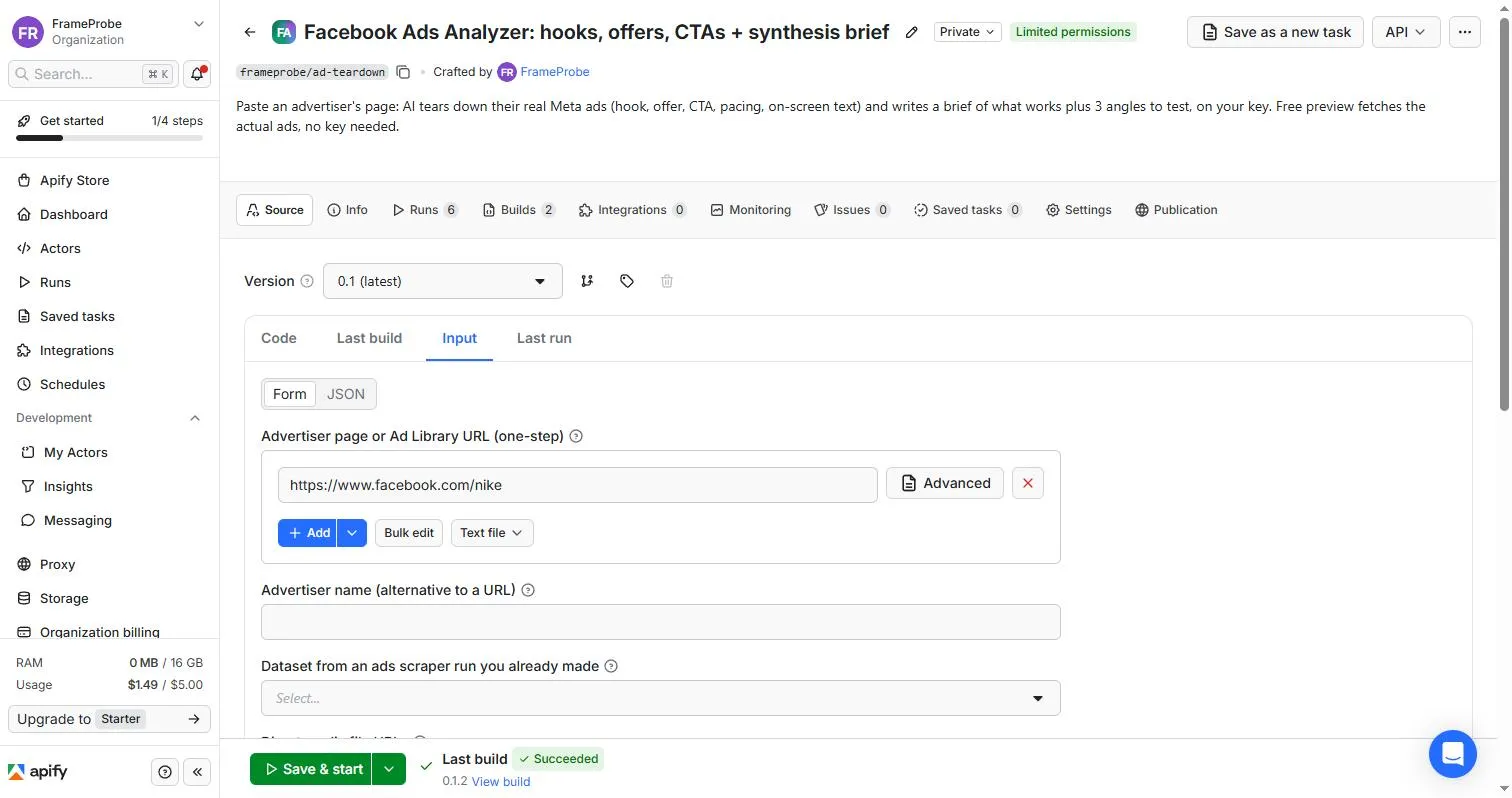1512x798 pixels.
Task: Open Save & start options arrow
Action: [x=388, y=769]
